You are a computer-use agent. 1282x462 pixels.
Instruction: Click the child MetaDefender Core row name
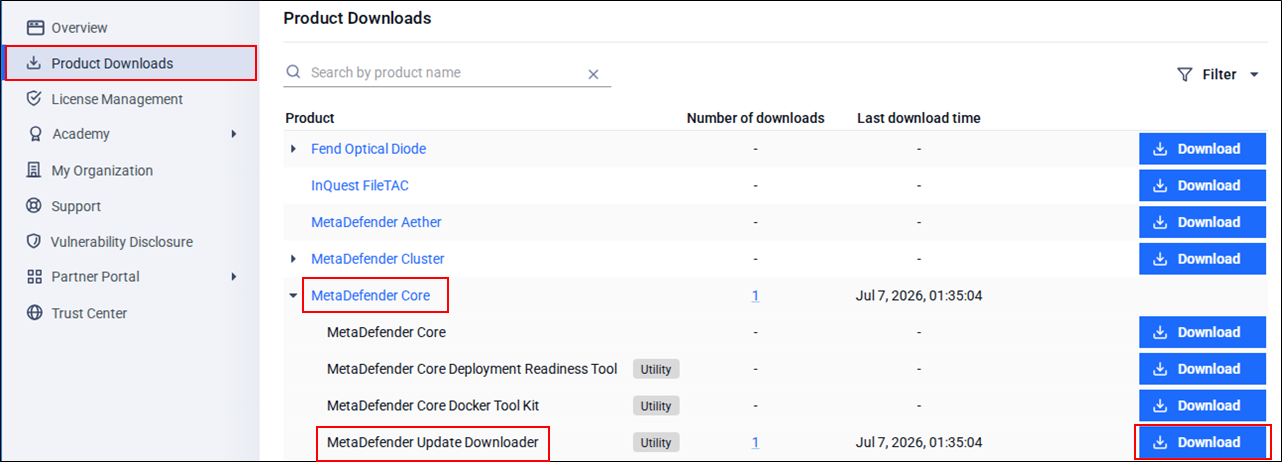(386, 332)
